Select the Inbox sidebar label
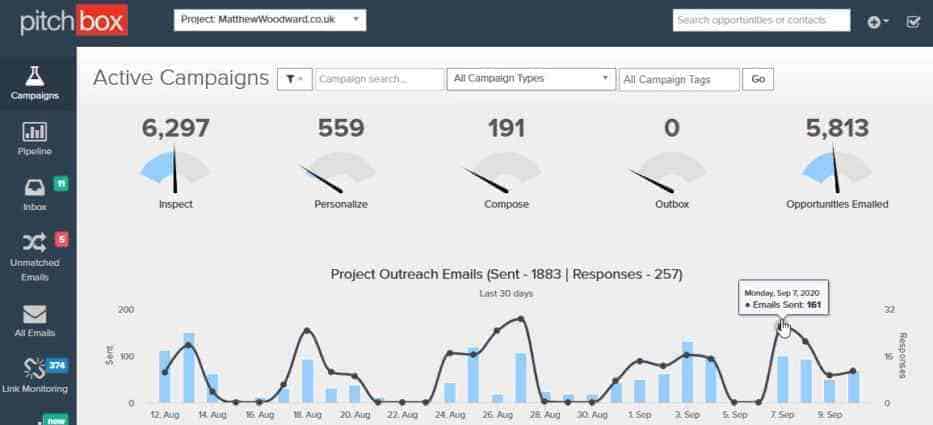This screenshot has height=425, width=933. [x=35, y=207]
